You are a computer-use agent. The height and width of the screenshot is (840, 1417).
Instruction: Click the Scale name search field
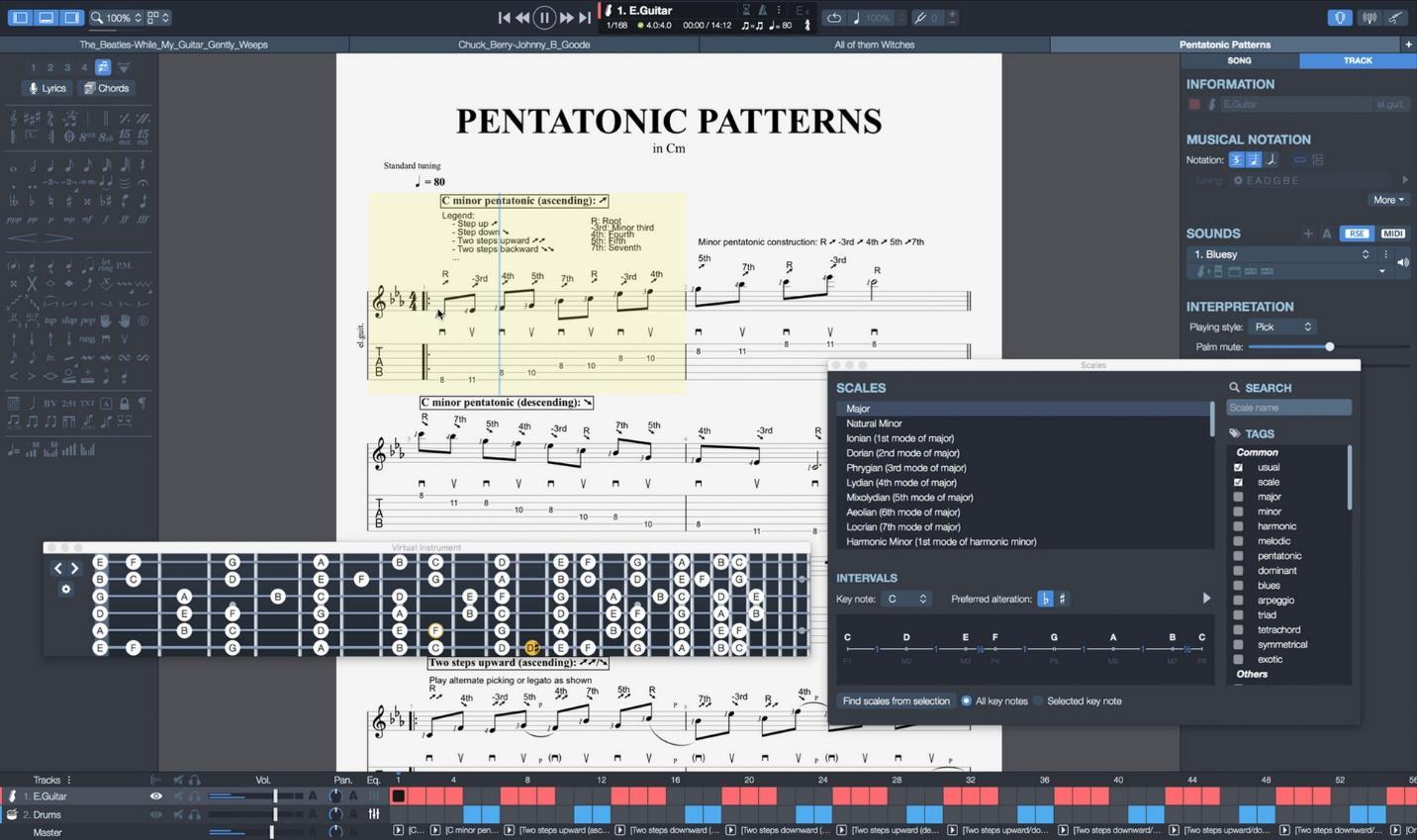pos(1288,408)
